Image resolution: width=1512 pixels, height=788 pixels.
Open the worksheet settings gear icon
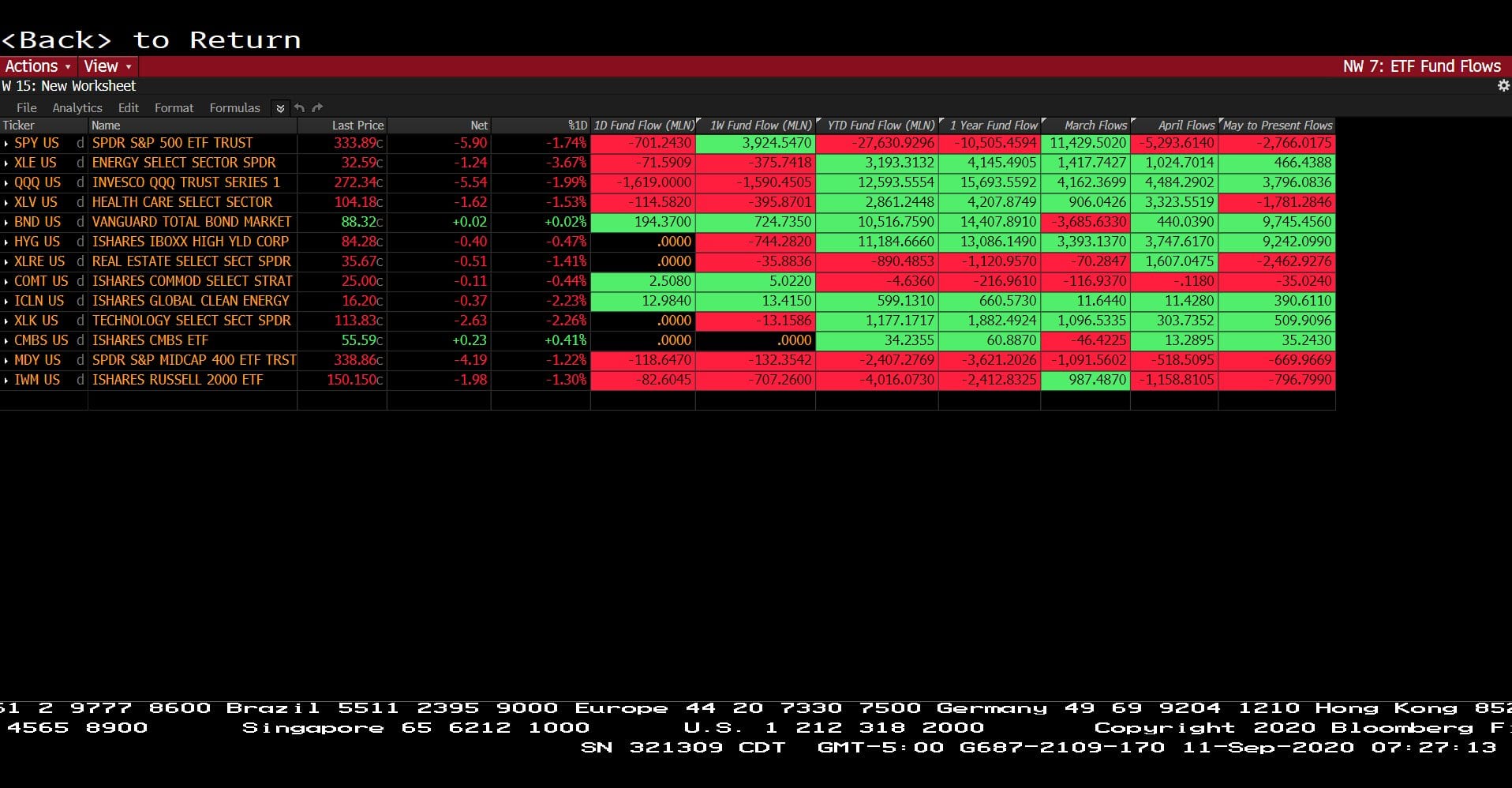pyautogui.click(x=1503, y=85)
